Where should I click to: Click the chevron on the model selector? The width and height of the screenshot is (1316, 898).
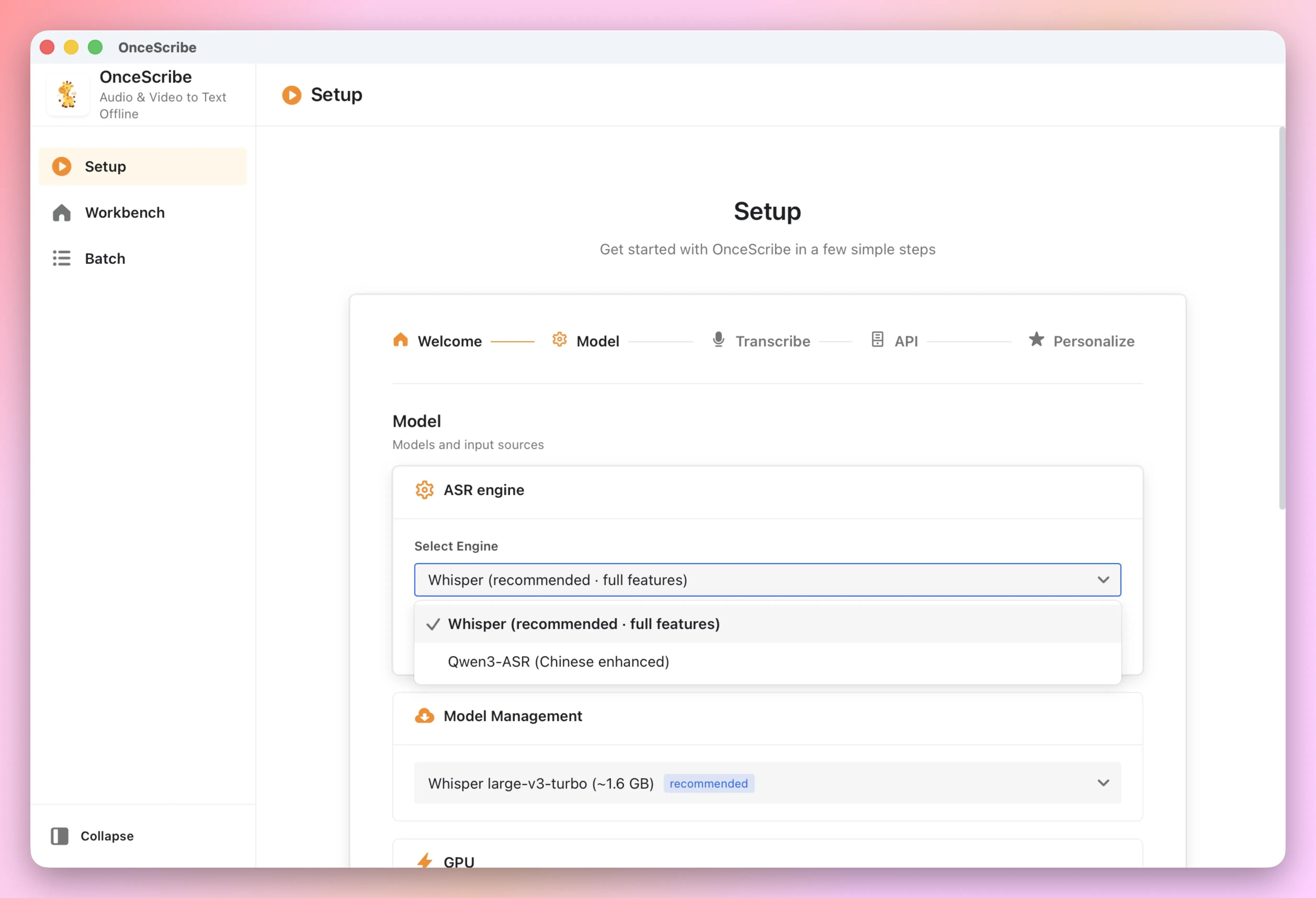(x=1103, y=783)
